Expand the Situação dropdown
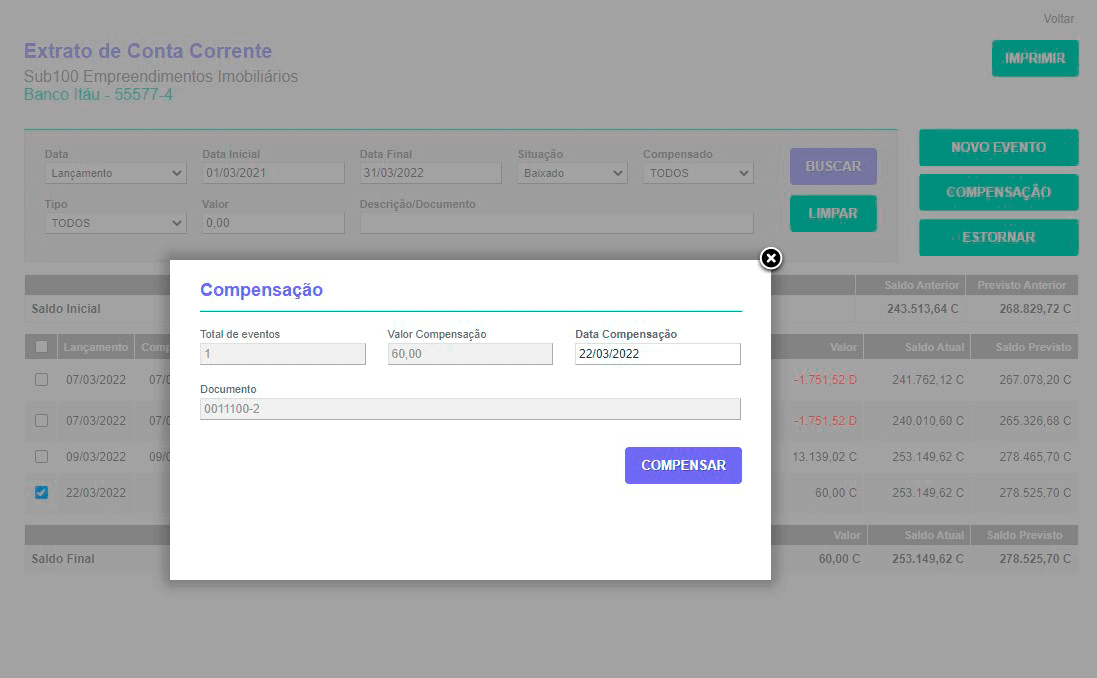The width and height of the screenshot is (1097, 678). [x=572, y=173]
